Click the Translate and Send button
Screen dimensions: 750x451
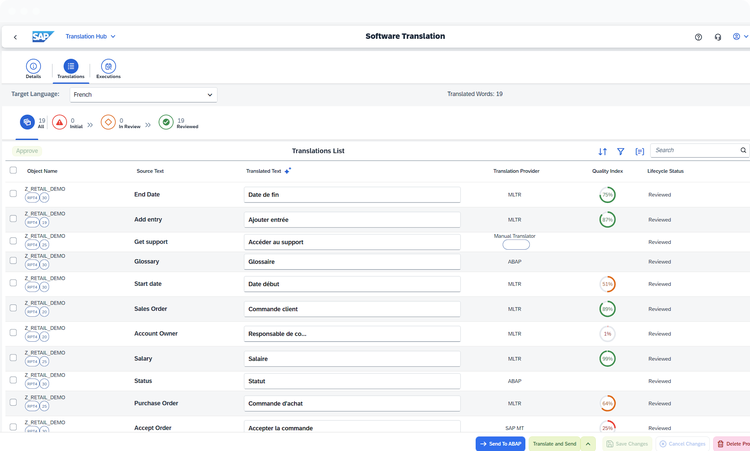click(x=554, y=444)
